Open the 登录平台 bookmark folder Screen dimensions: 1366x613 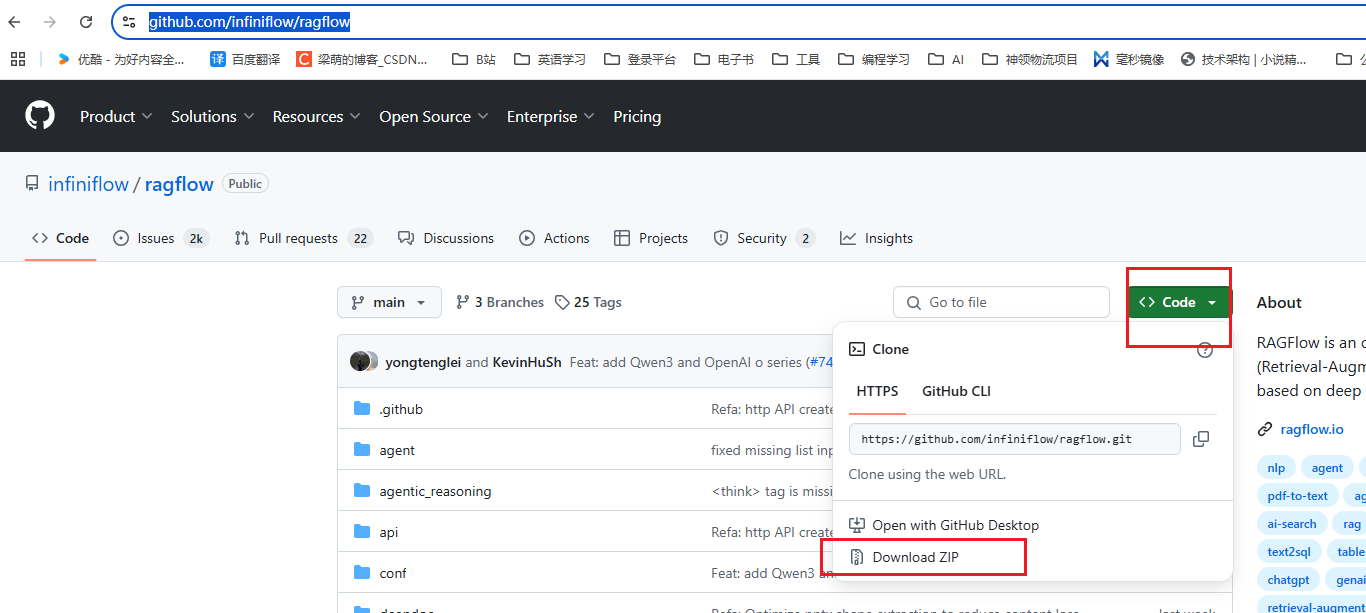pos(640,59)
